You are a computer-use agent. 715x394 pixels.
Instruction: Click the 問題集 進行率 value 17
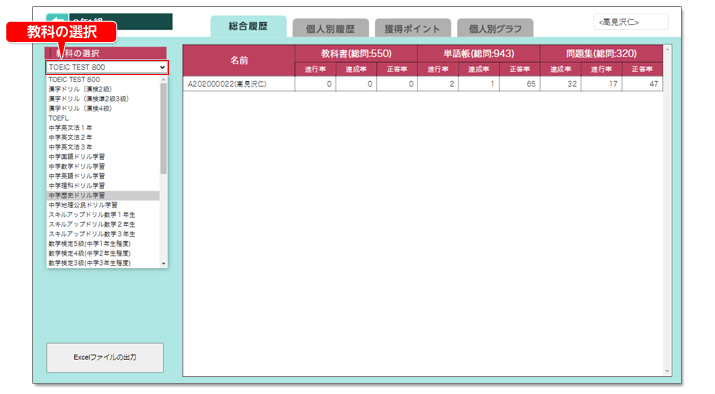[601, 84]
